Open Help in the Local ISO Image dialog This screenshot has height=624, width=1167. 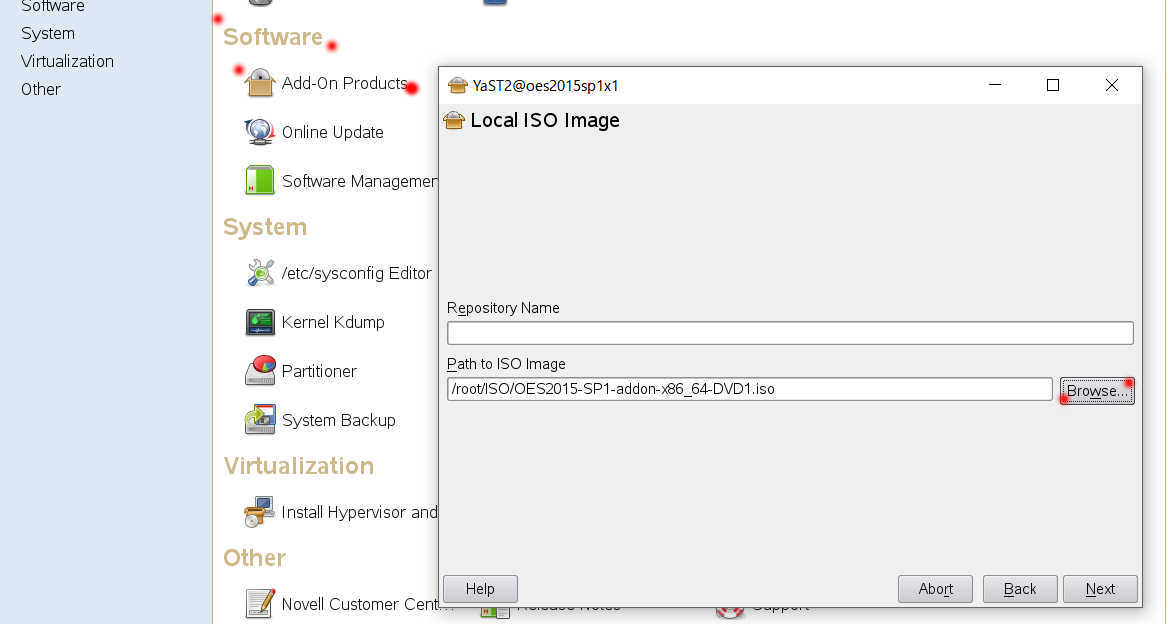480,589
